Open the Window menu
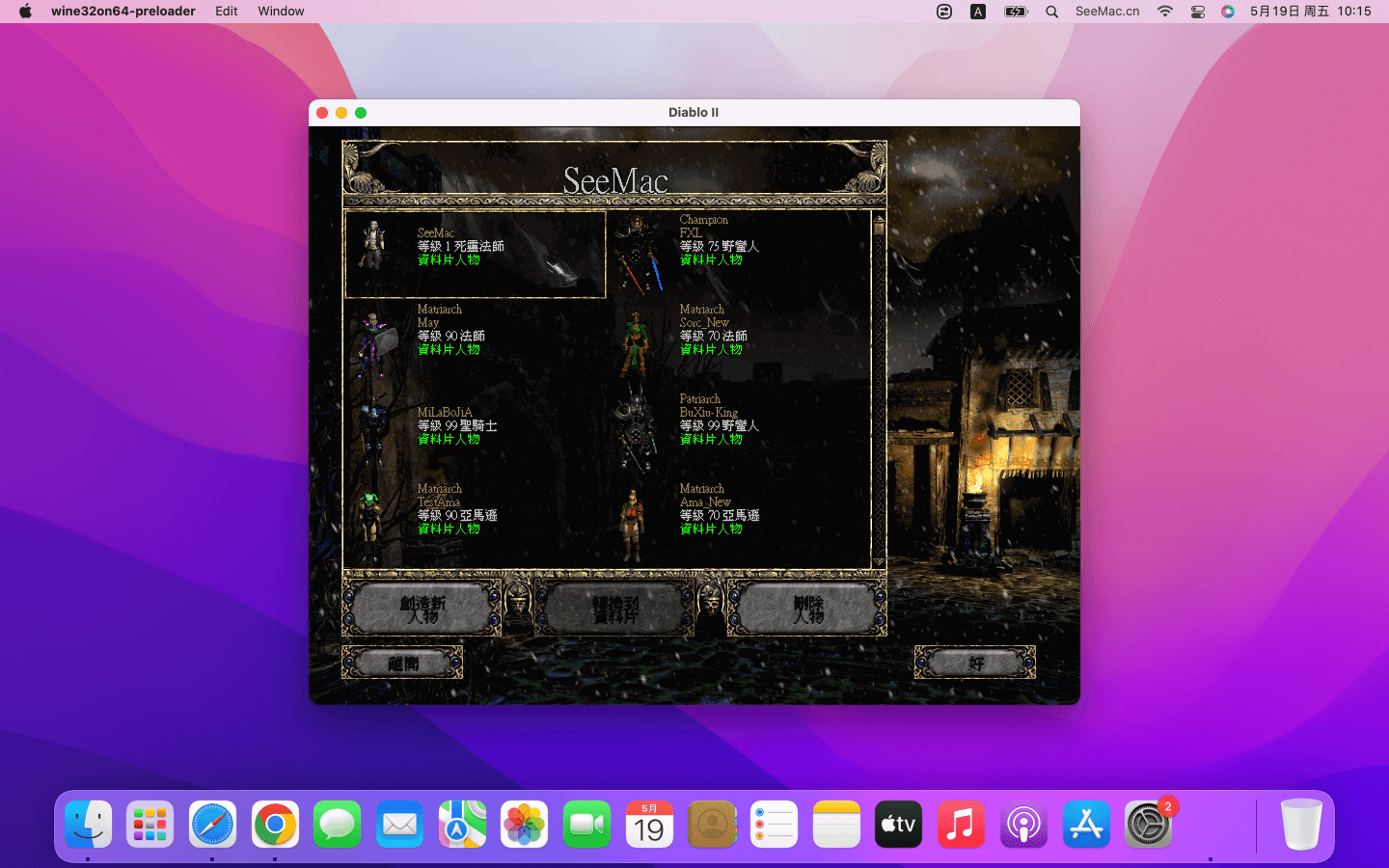 point(281,12)
